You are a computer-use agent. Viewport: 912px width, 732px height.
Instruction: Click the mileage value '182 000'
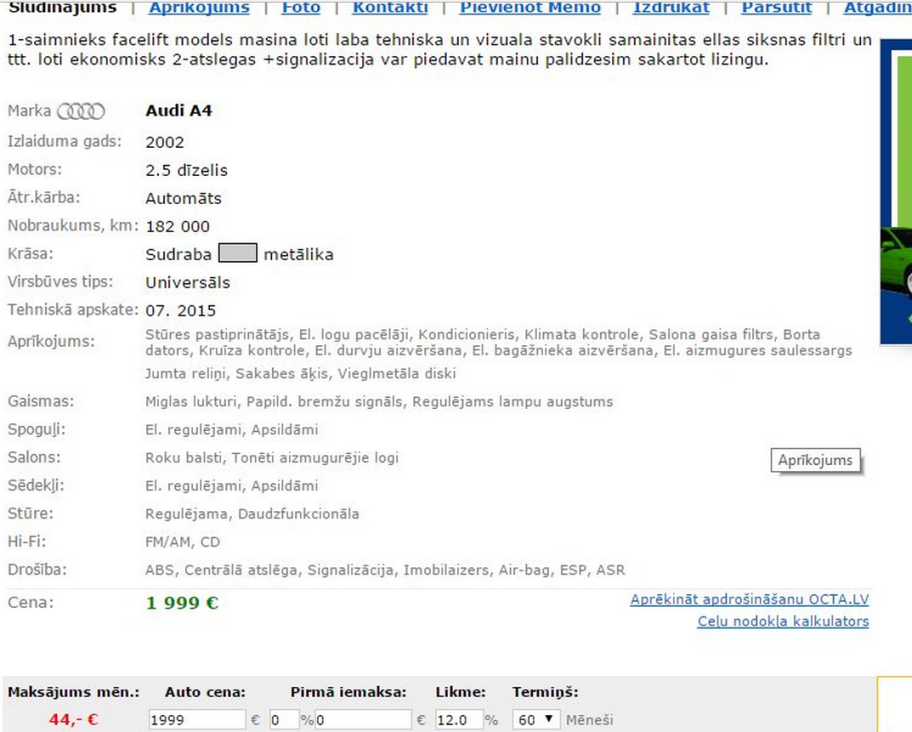coord(177,226)
